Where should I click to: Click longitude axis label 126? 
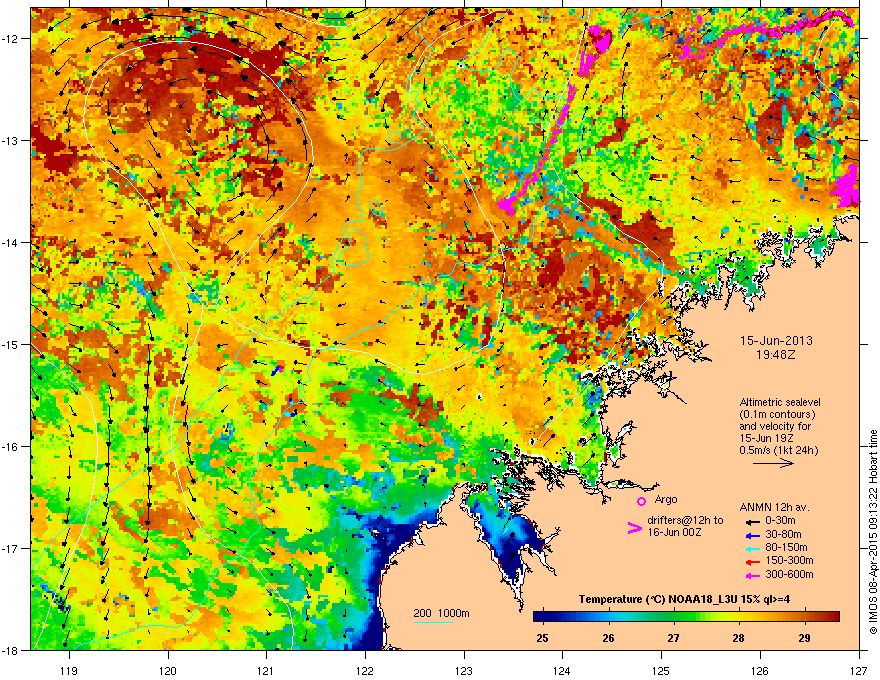[x=760, y=670]
